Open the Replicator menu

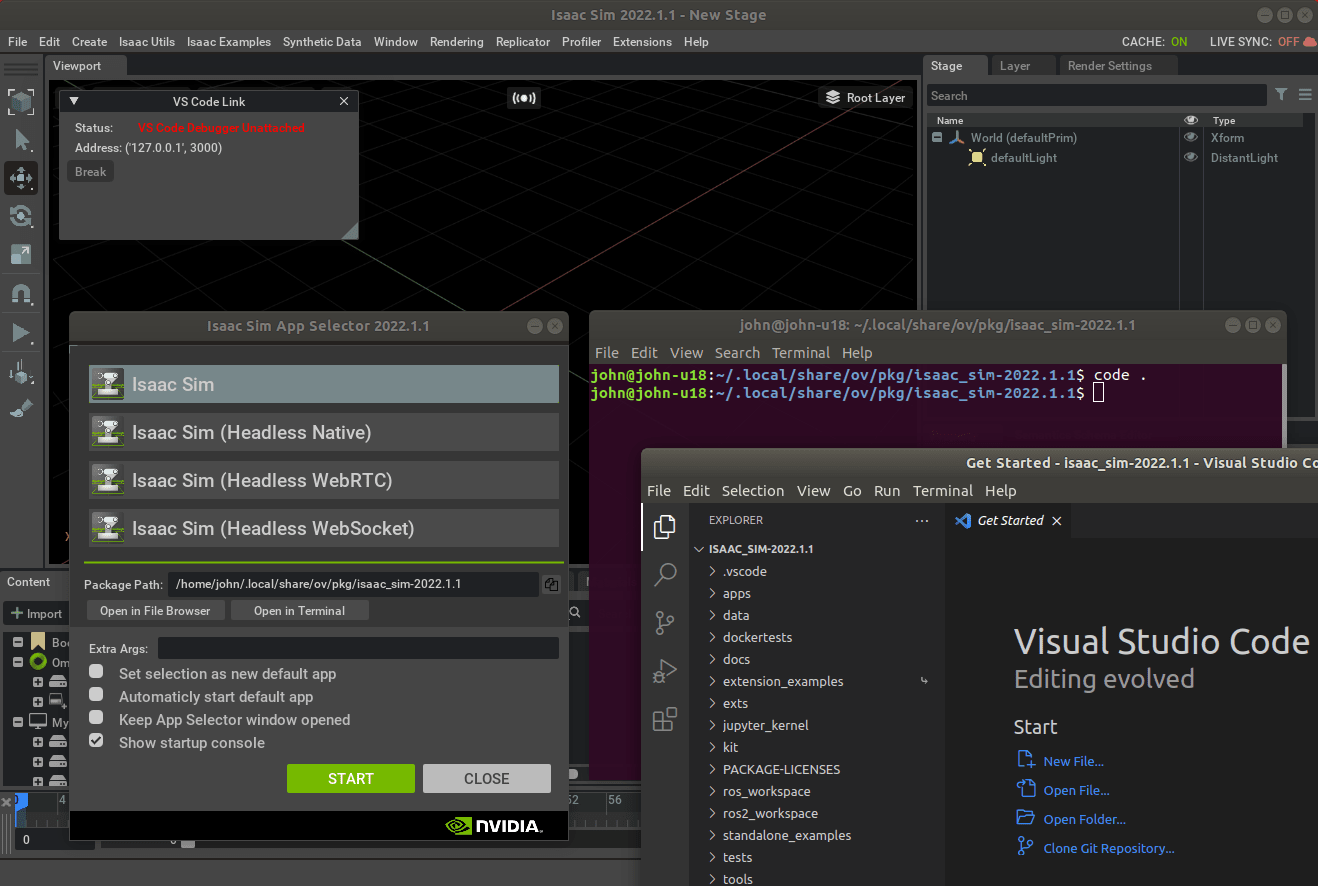click(523, 42)
